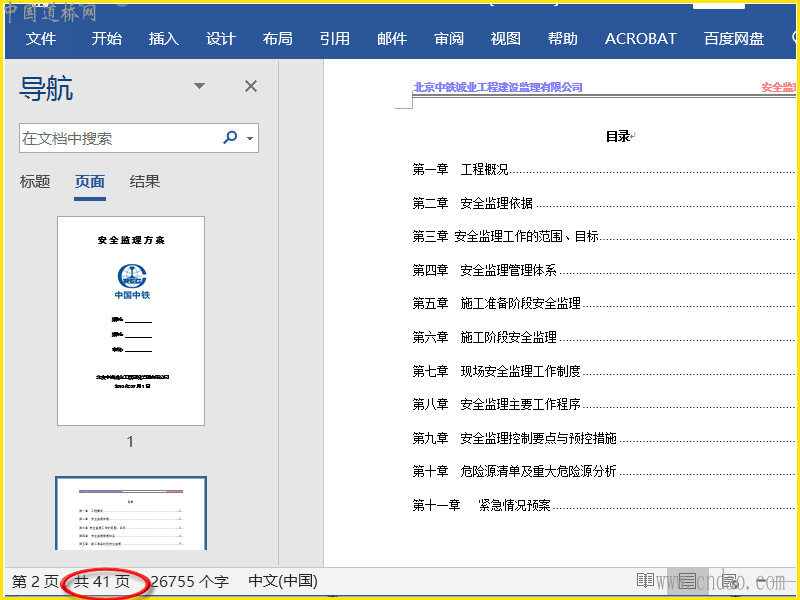Open the 布局 ribbon tab

(278, 39)
